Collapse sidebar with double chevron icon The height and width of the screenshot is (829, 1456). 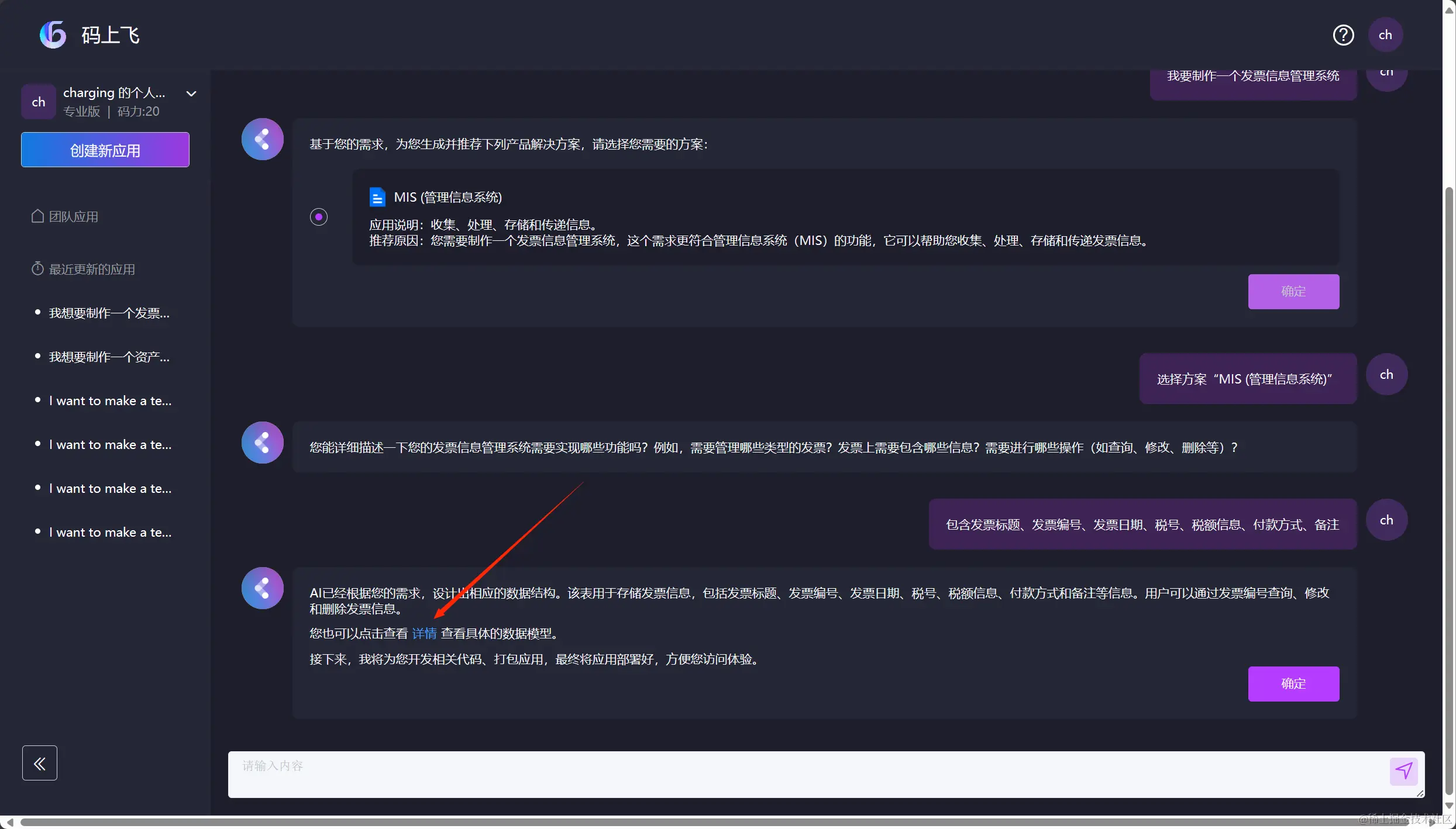tap(40, 763)
